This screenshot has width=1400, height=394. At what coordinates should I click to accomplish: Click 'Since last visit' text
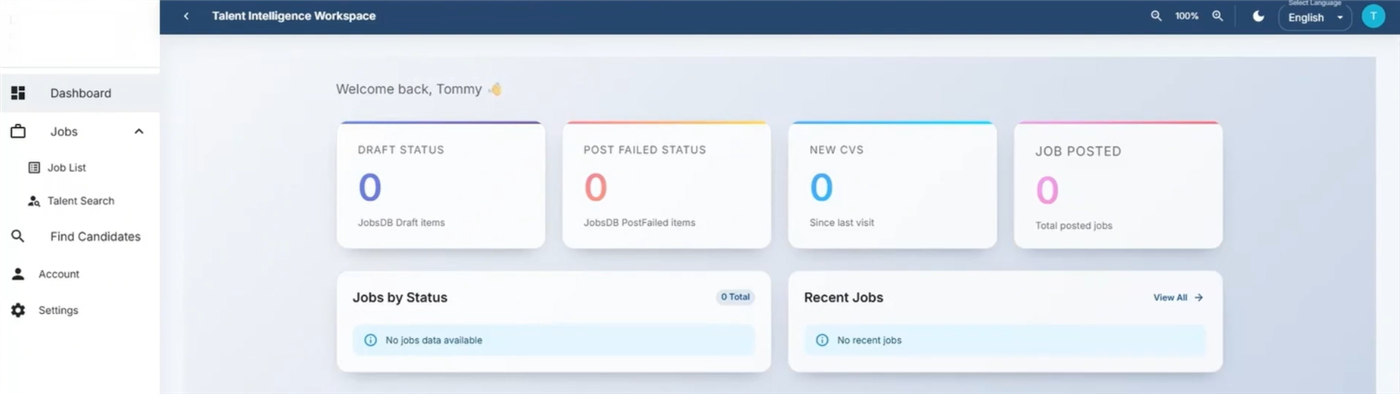point(842,223)
